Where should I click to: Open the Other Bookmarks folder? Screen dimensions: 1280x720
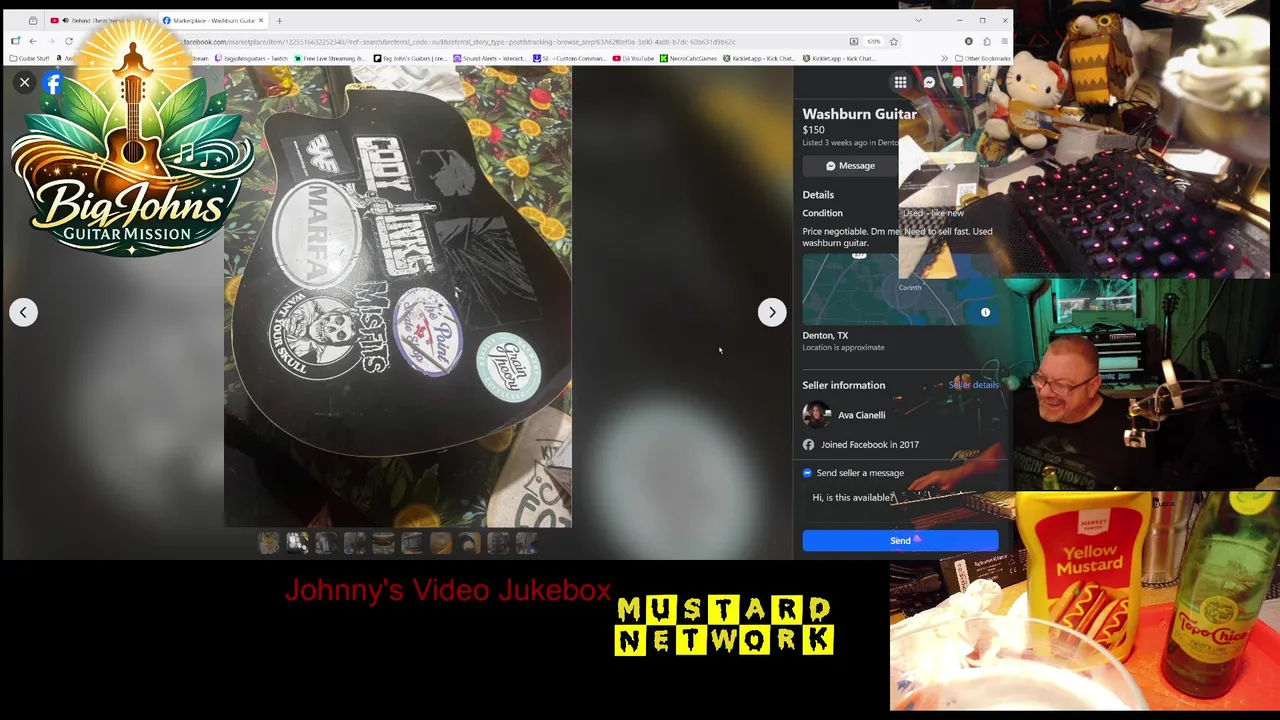coord(983,58)
